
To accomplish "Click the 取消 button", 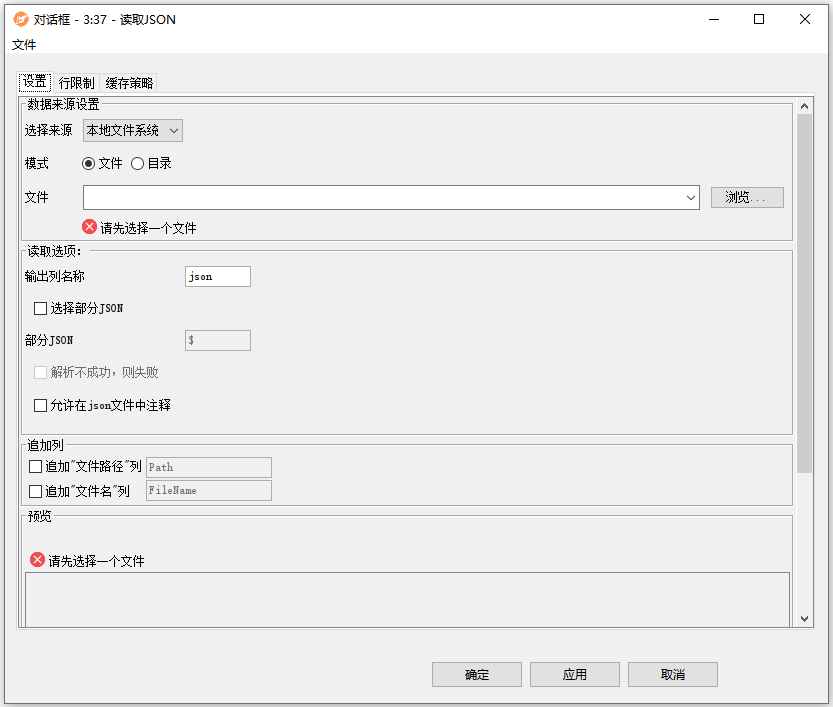I will tap(672, 674).
